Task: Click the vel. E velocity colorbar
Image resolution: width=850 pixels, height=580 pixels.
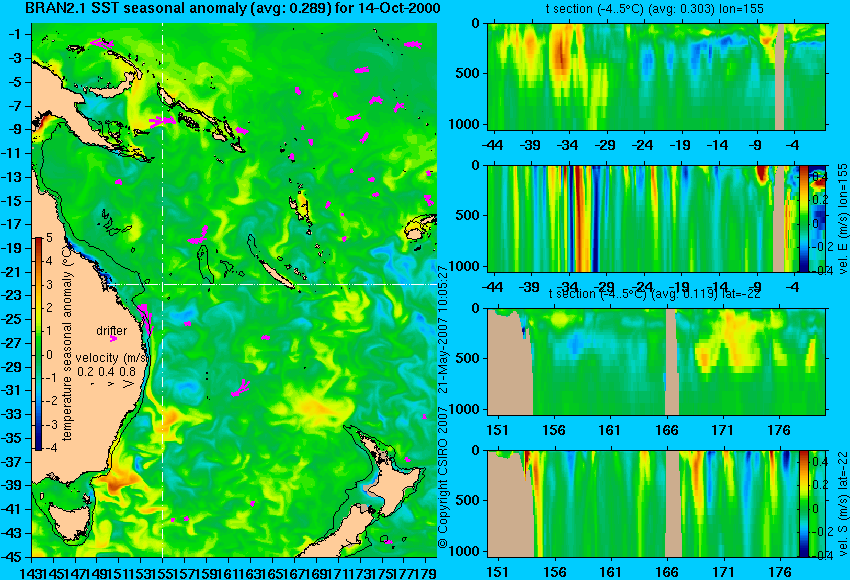Action: tap(803, 218)
